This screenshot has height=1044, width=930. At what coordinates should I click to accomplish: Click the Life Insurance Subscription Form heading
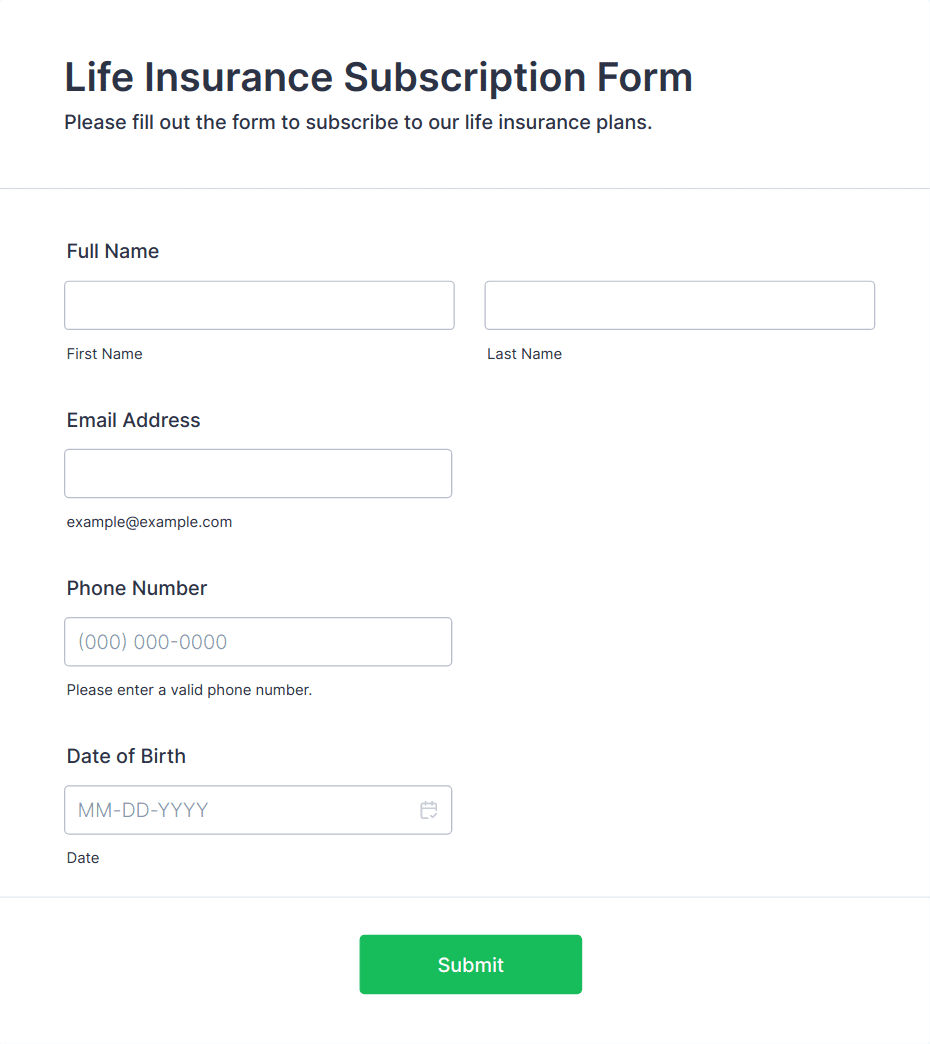point(378,77)
